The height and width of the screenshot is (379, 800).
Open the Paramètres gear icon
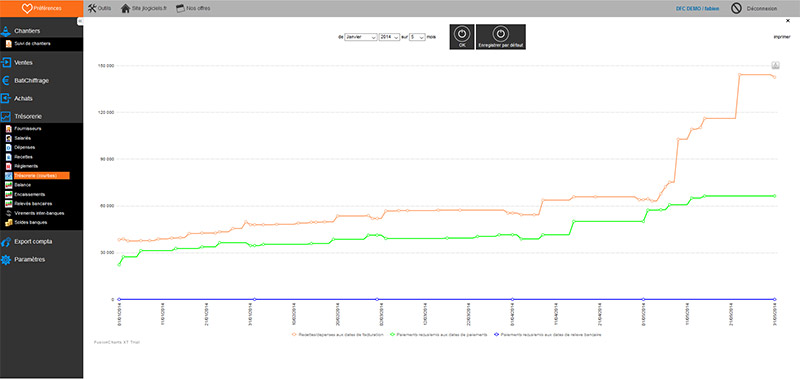click(x=6, y=260)
